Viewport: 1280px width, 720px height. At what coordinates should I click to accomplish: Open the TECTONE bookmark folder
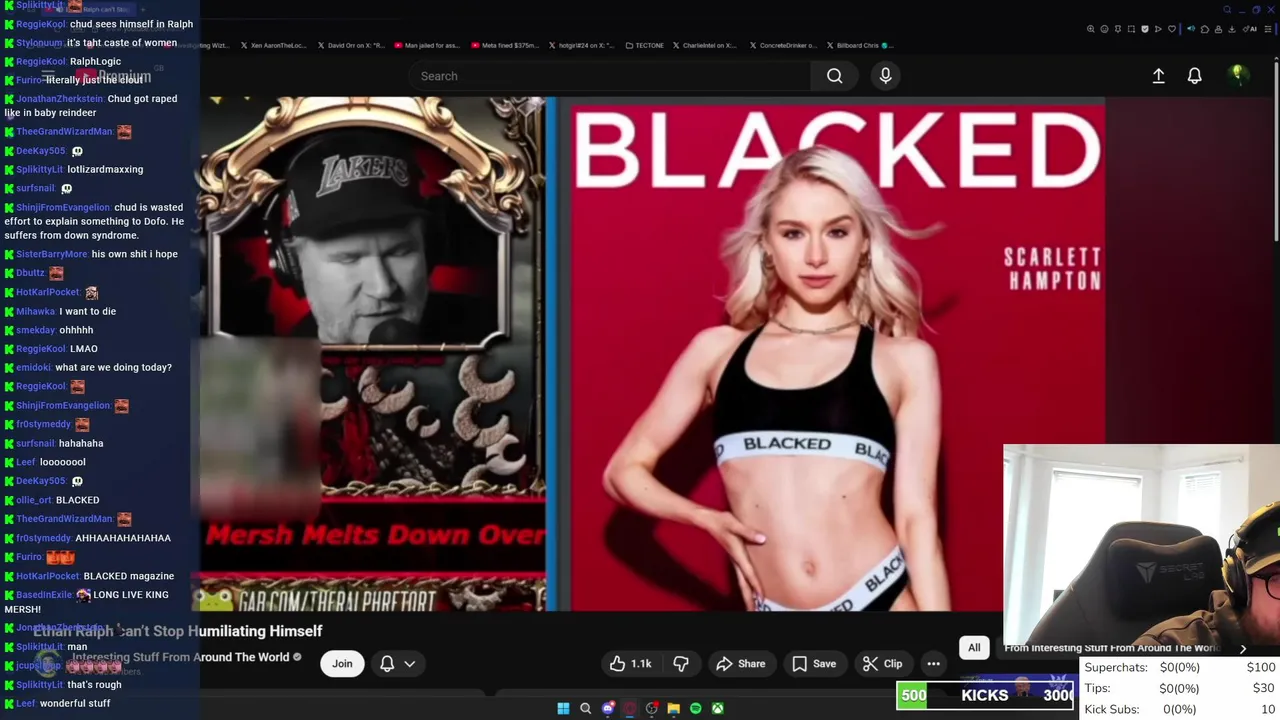click(x=643, y=45)
